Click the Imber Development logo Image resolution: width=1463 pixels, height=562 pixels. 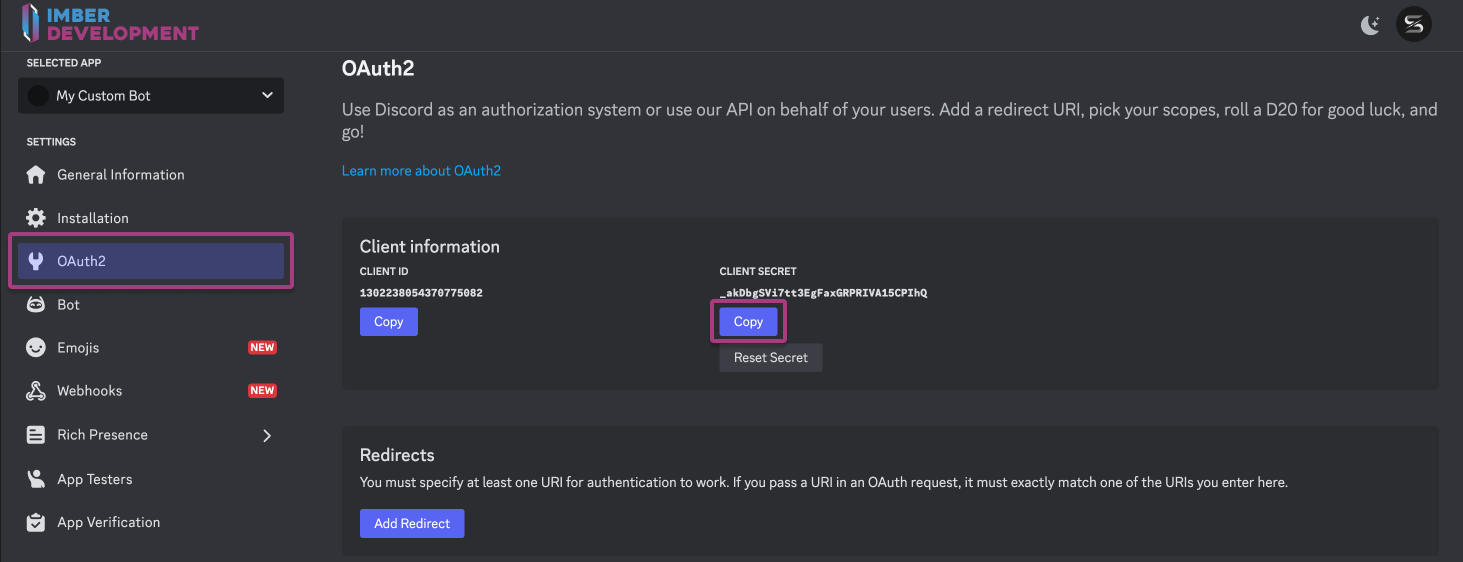click(x=108, y=24)
